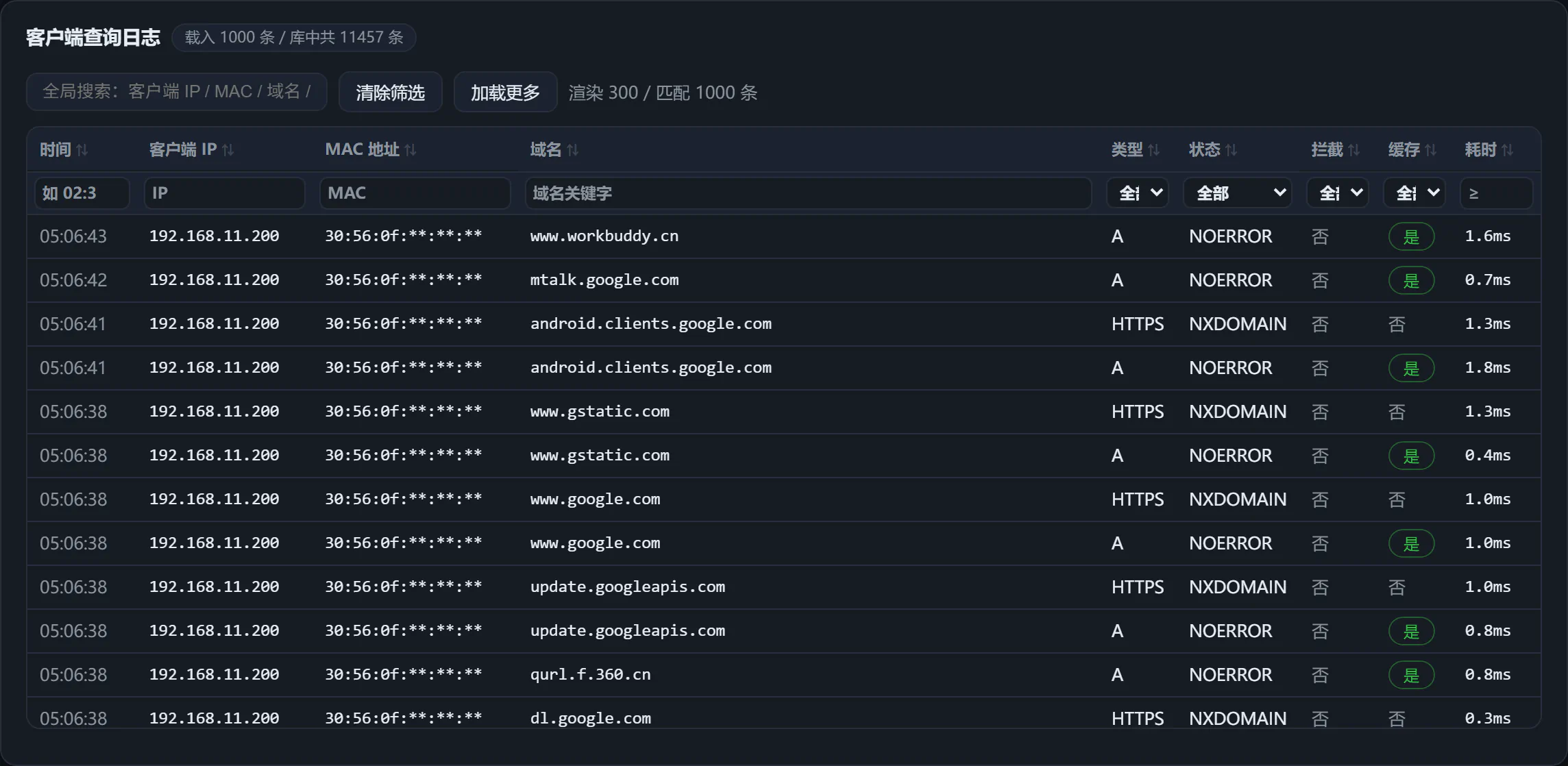The width and height of the screenshot is (1568, 766).
Task: Sort by MAC 地址 column arrows icon
Action: click(x=411, y=150)
